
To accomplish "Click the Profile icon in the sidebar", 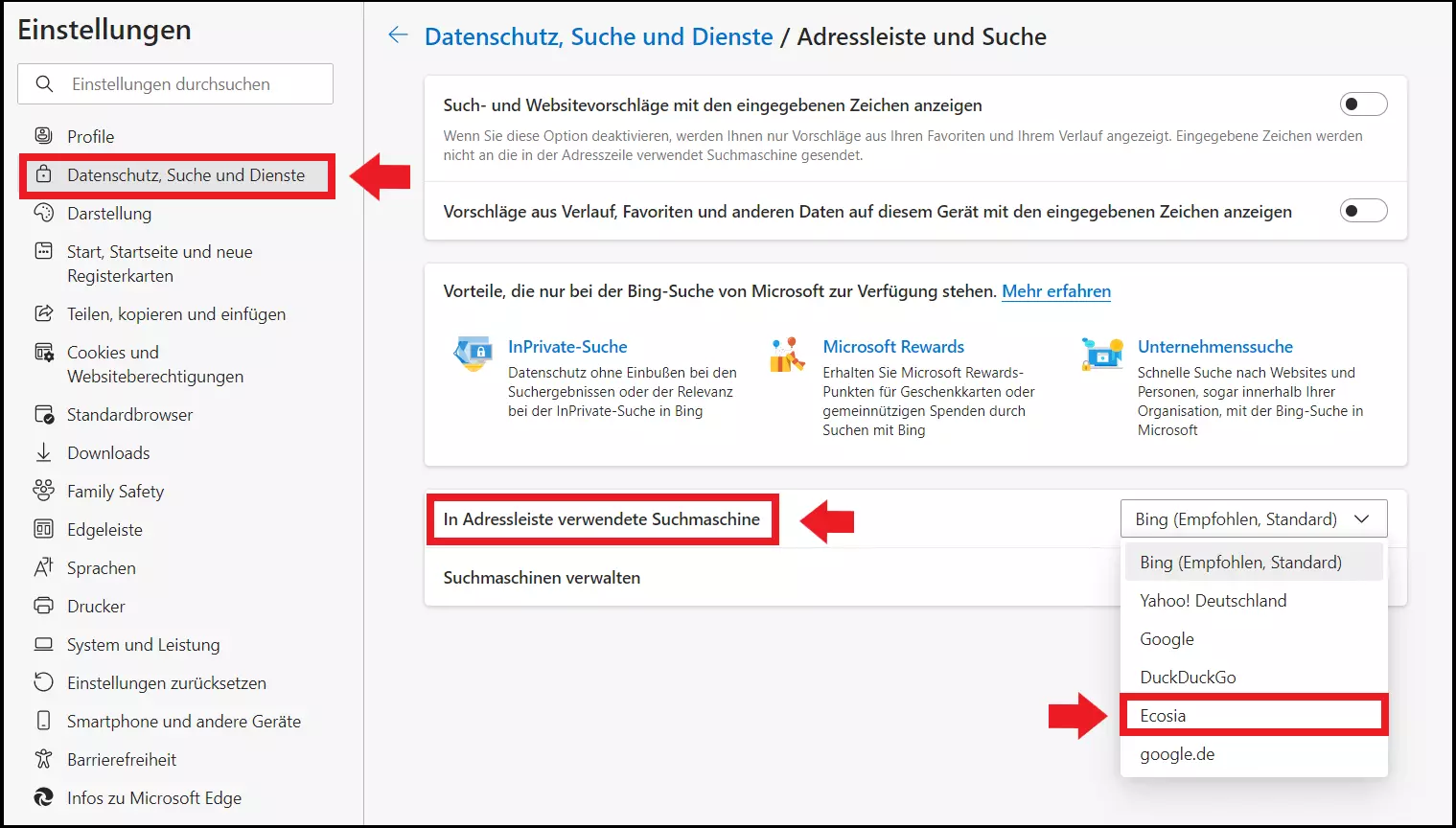I will click(x=43, y=136).
